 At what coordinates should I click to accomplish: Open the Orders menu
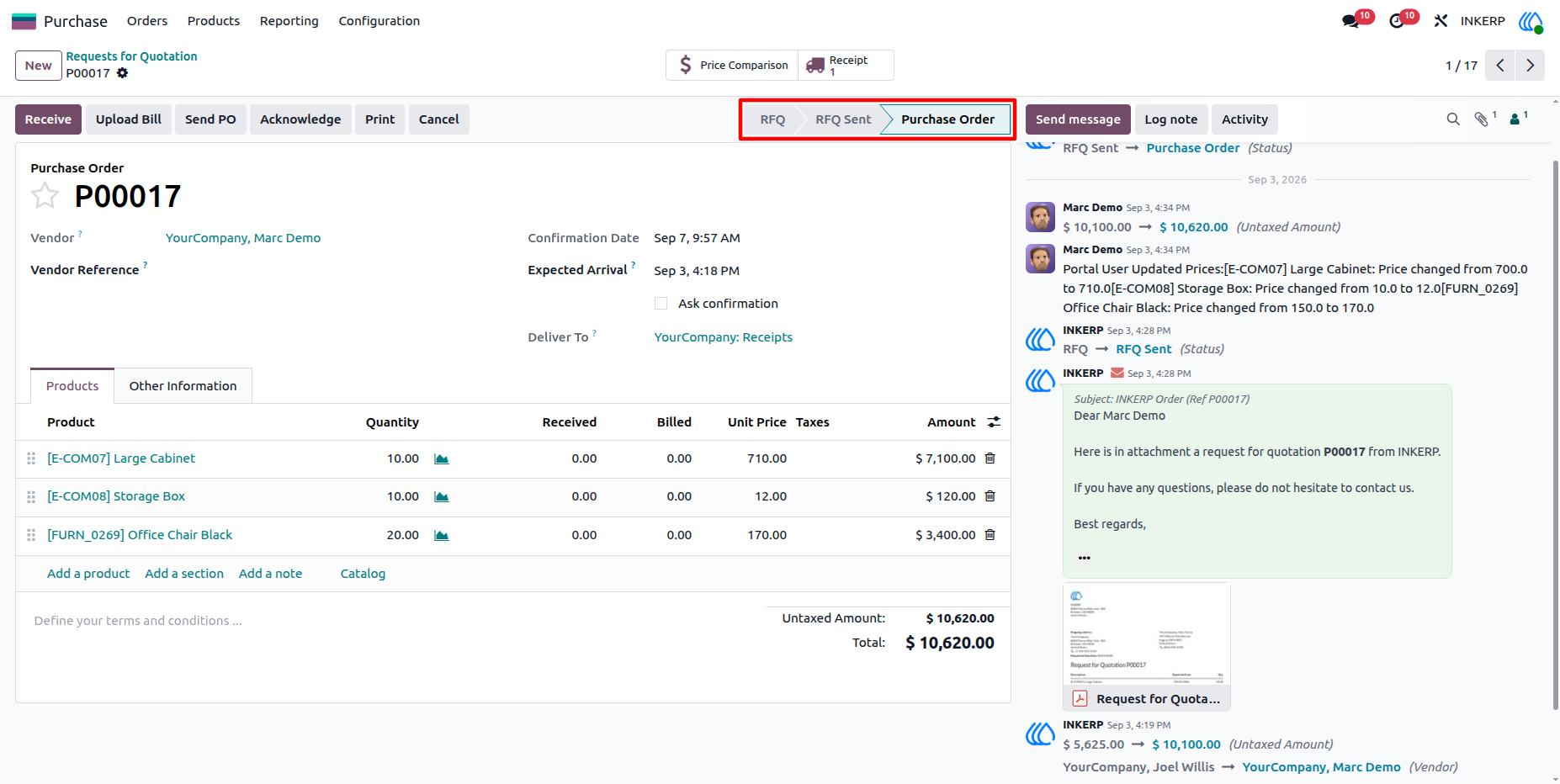coord(147,21)
